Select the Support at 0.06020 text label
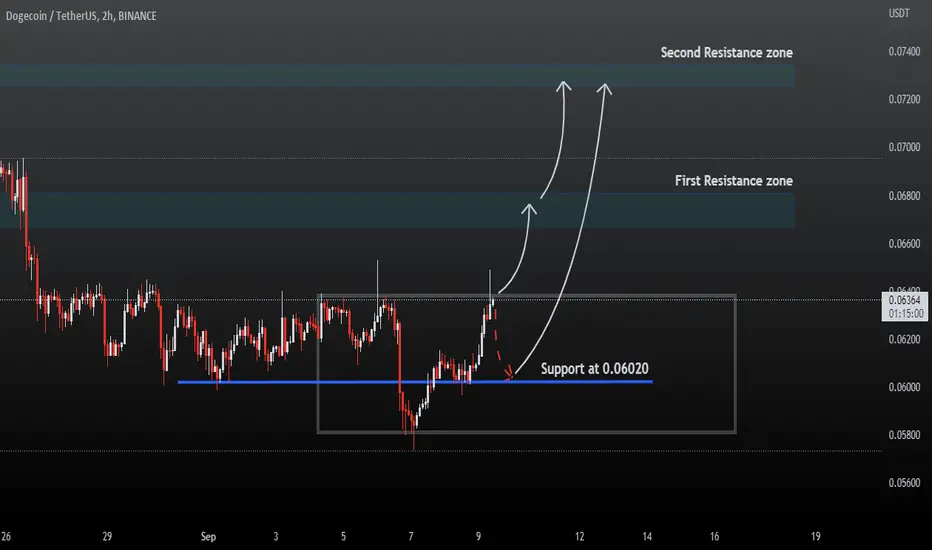932x550 pixels. (594, 369)
